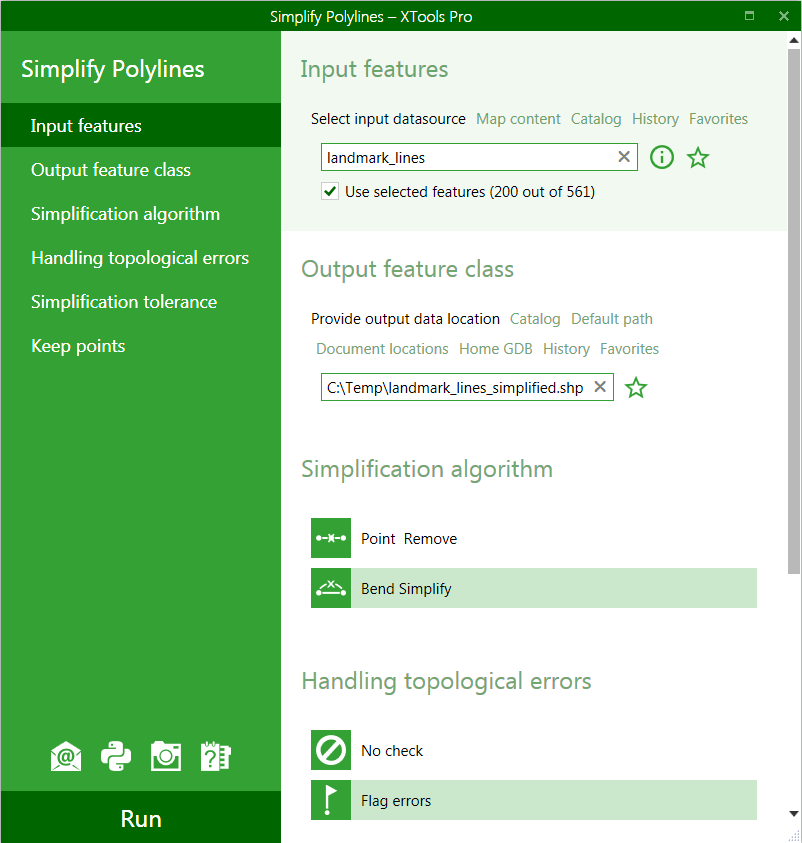Select No check for topological errors
Viewport: 802px width, 843px height.
coord(534,750)
